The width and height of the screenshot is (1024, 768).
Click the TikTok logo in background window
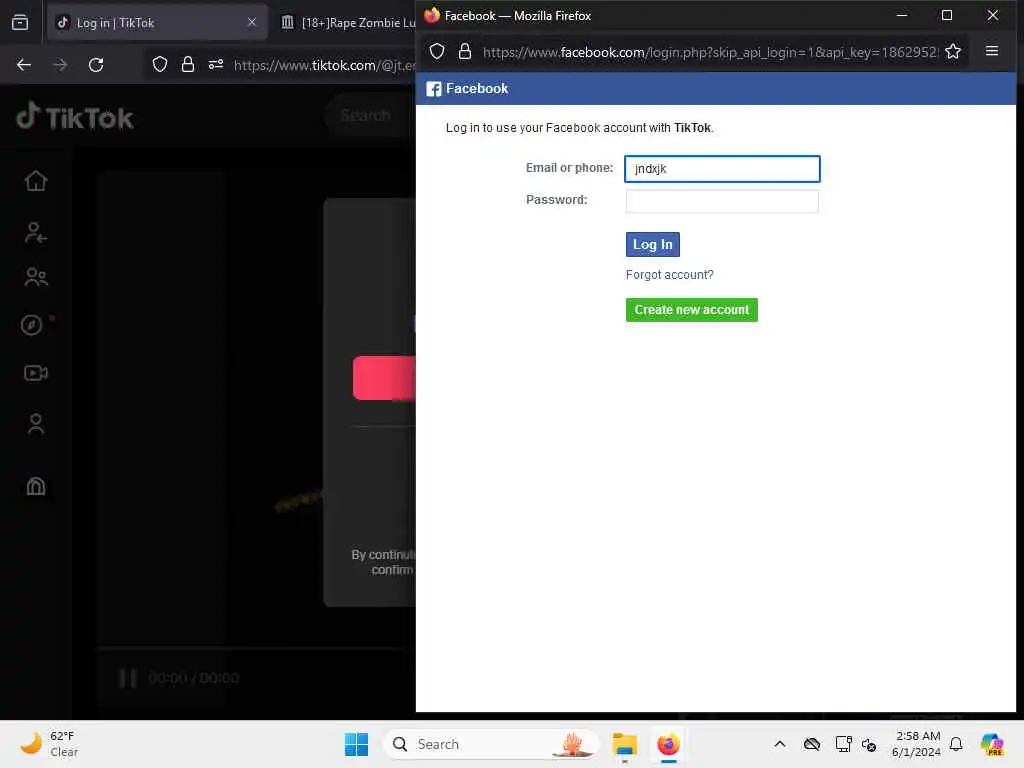click(x=74, y=117)
